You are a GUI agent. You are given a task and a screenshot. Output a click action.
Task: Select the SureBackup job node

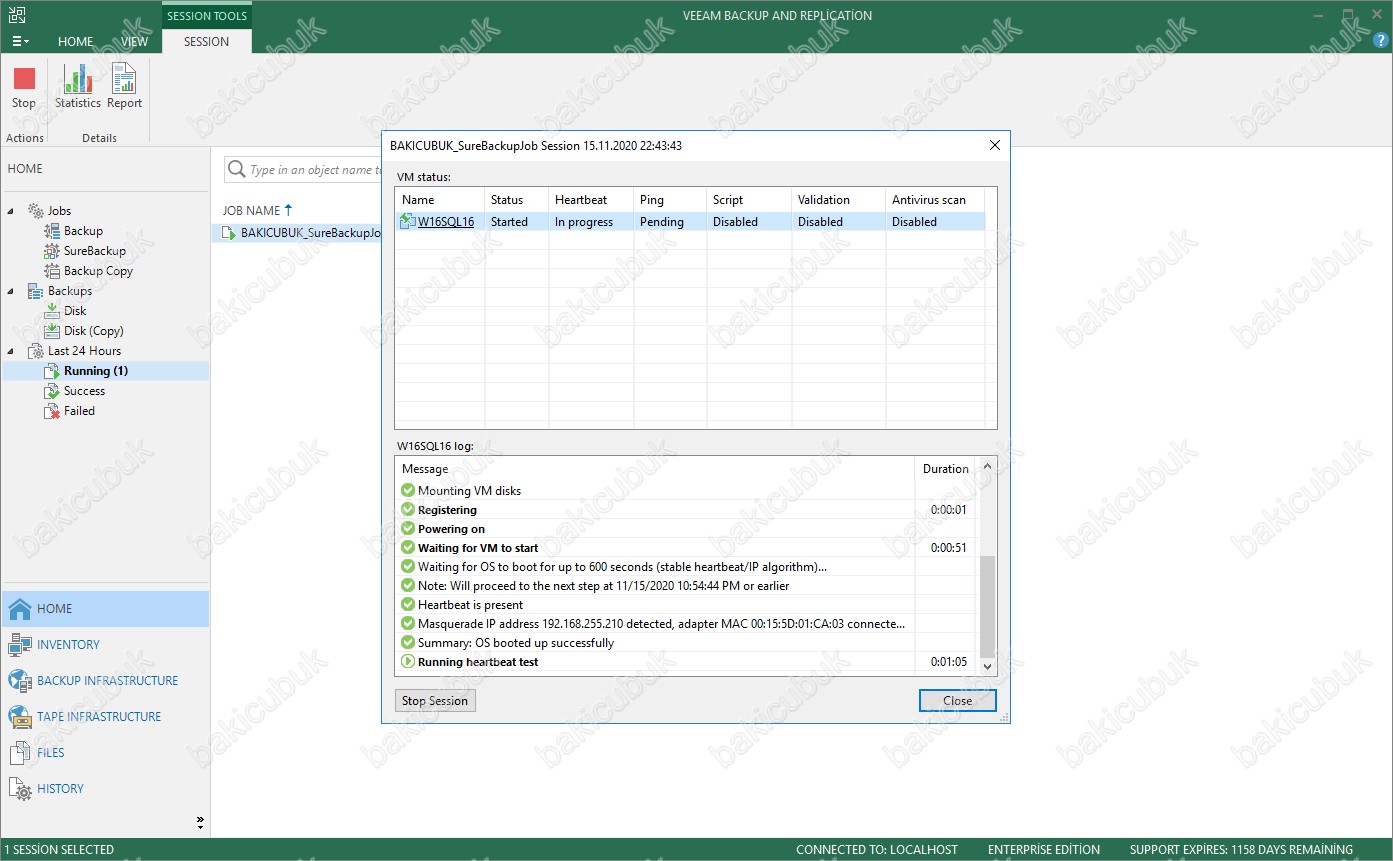pyautogui.click(x=94, y=251)
